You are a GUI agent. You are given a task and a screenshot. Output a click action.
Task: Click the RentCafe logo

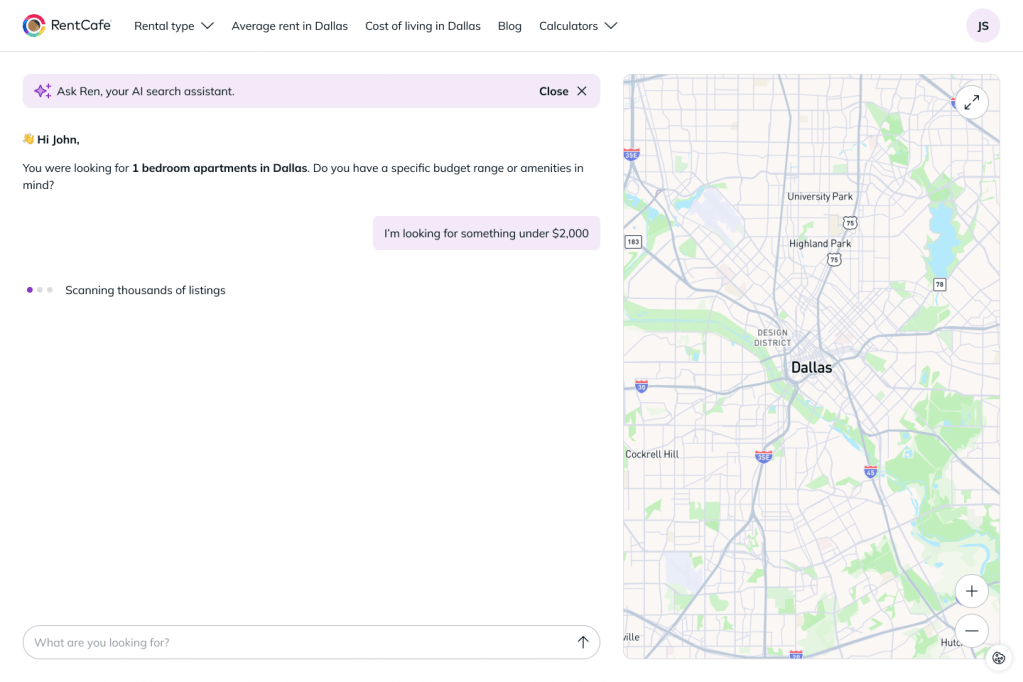[67, 25]
